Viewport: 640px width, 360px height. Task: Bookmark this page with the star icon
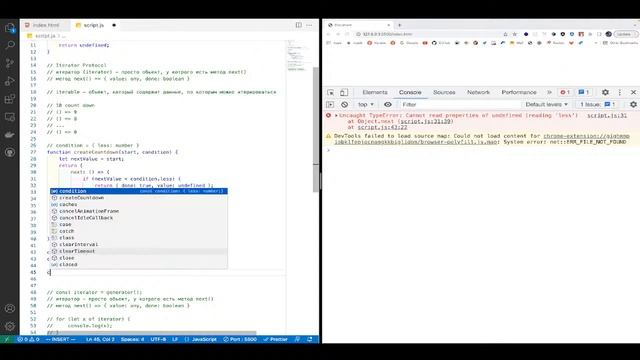click(515, 34)
